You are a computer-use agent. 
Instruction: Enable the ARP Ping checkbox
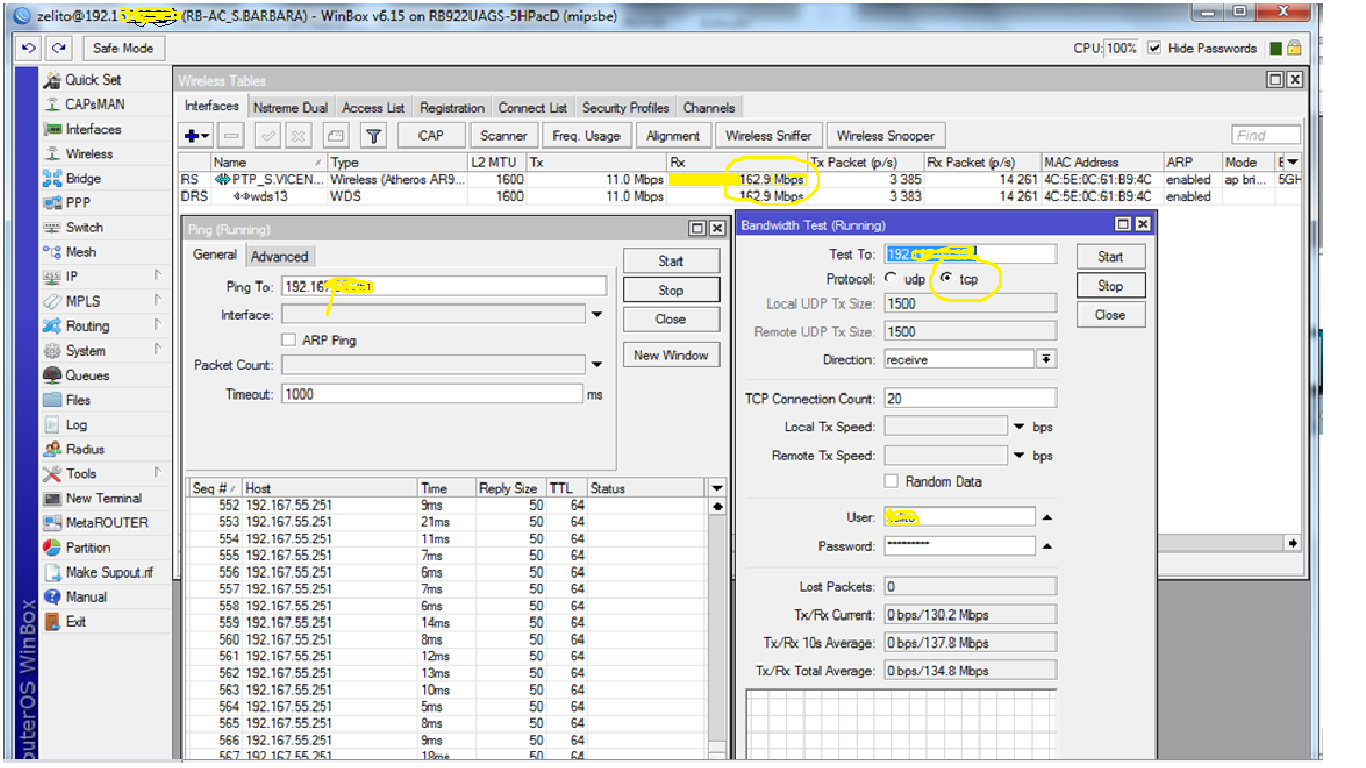pos(289,340)
